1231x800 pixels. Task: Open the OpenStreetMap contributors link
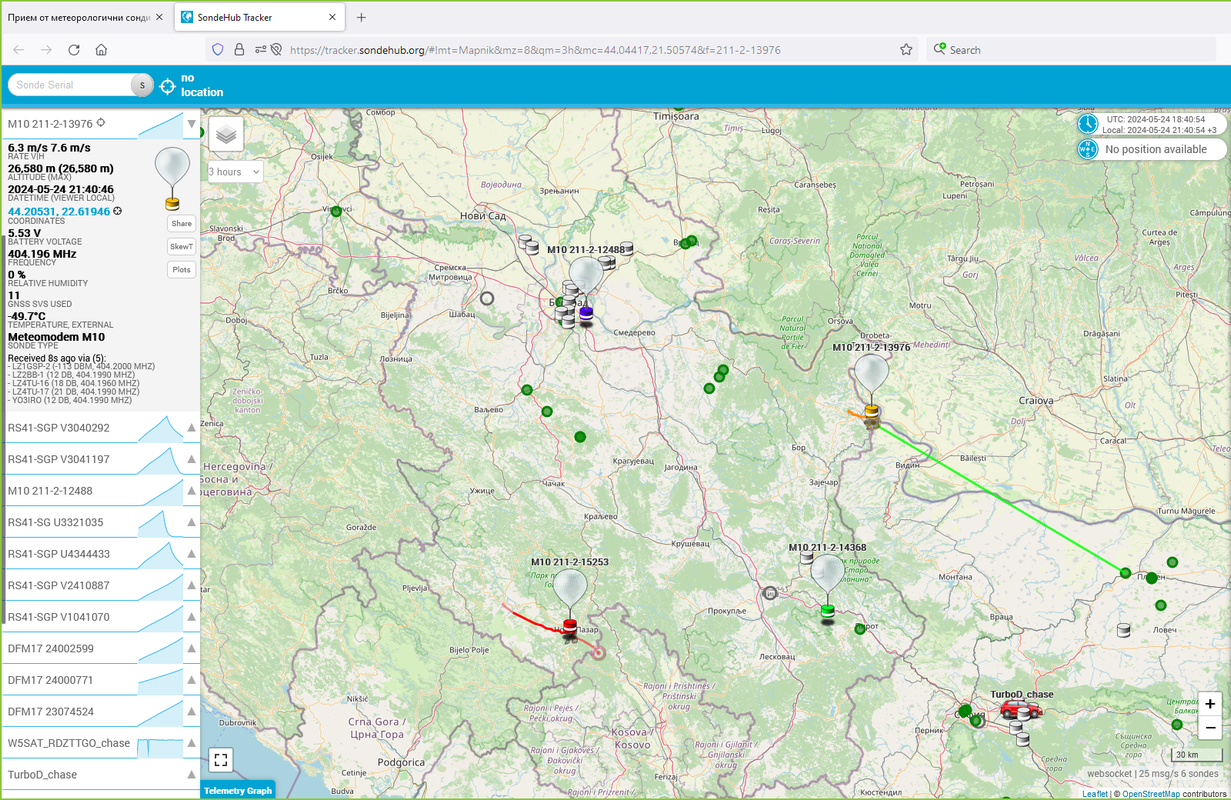coord(1149,793)
